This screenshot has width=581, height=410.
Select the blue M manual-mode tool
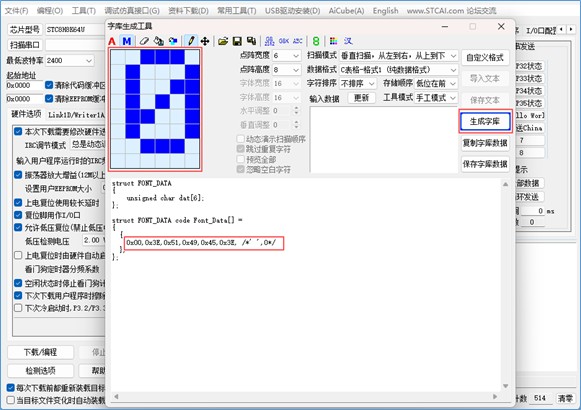(127, 41)
